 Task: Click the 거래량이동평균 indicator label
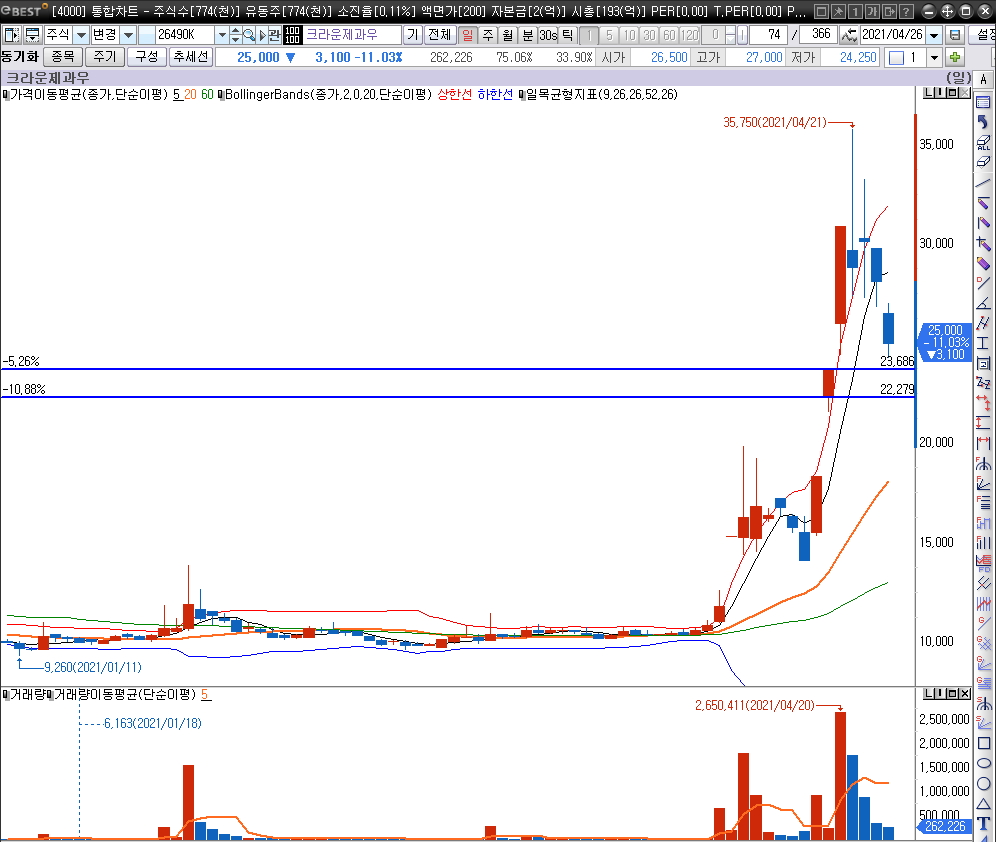coord(125,695)
